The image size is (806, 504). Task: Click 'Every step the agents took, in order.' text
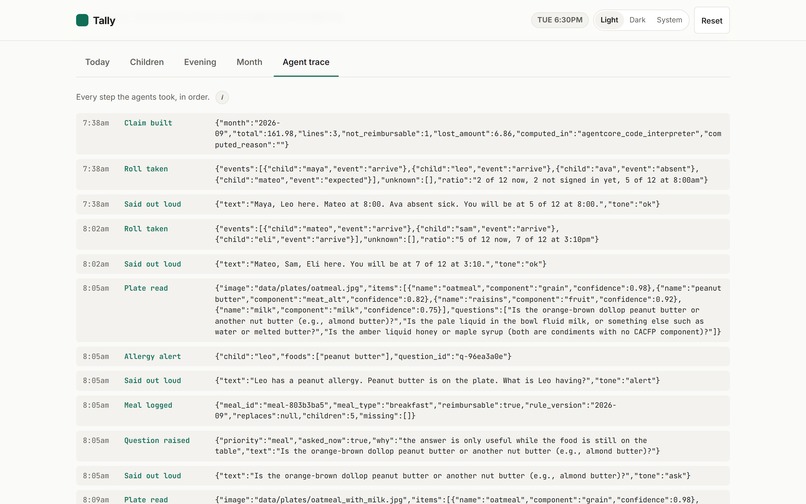143,97
